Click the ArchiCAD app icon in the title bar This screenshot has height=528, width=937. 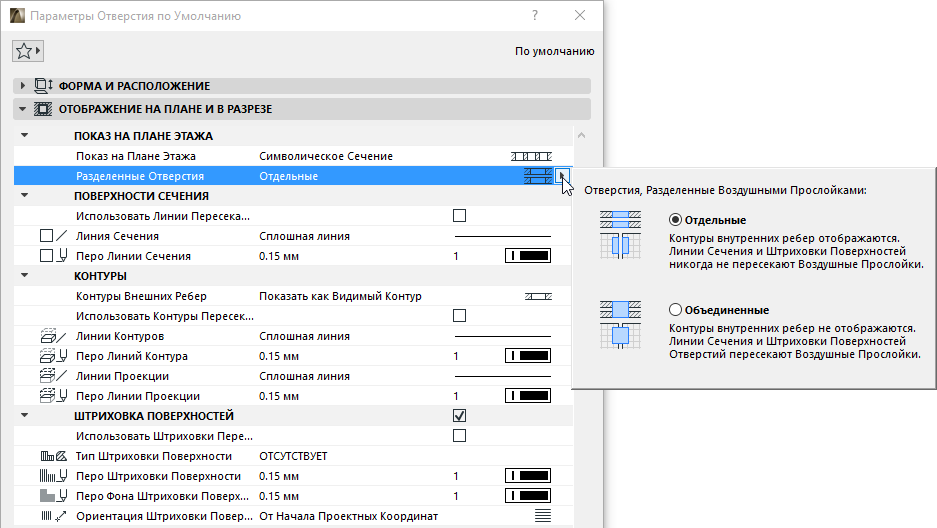click(x=17, y=16)
